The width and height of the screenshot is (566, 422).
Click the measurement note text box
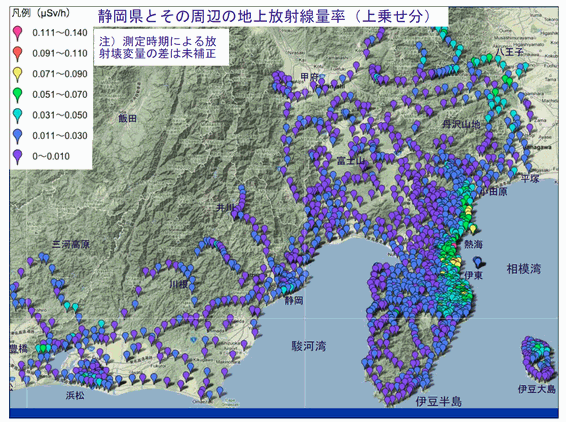[161, 48]
